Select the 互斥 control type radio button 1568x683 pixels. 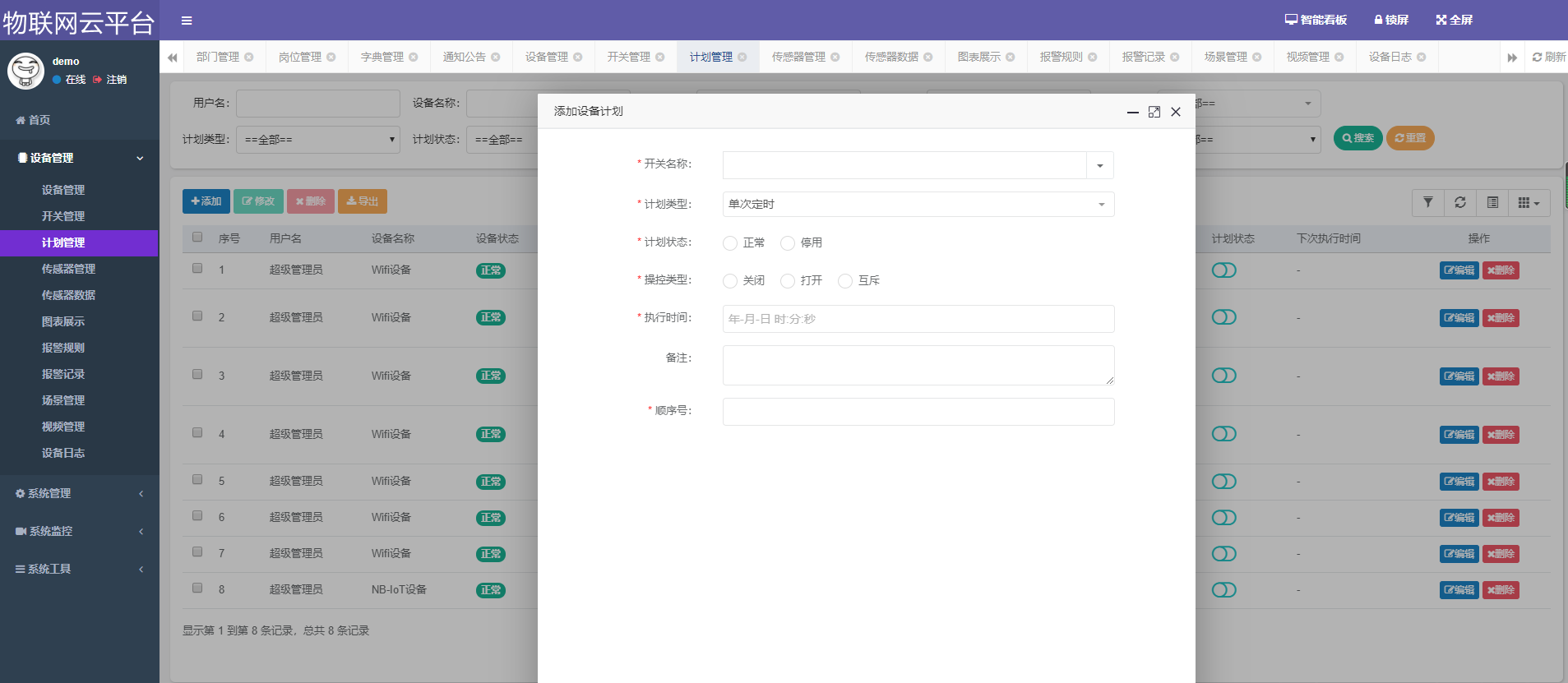point(844,281)
